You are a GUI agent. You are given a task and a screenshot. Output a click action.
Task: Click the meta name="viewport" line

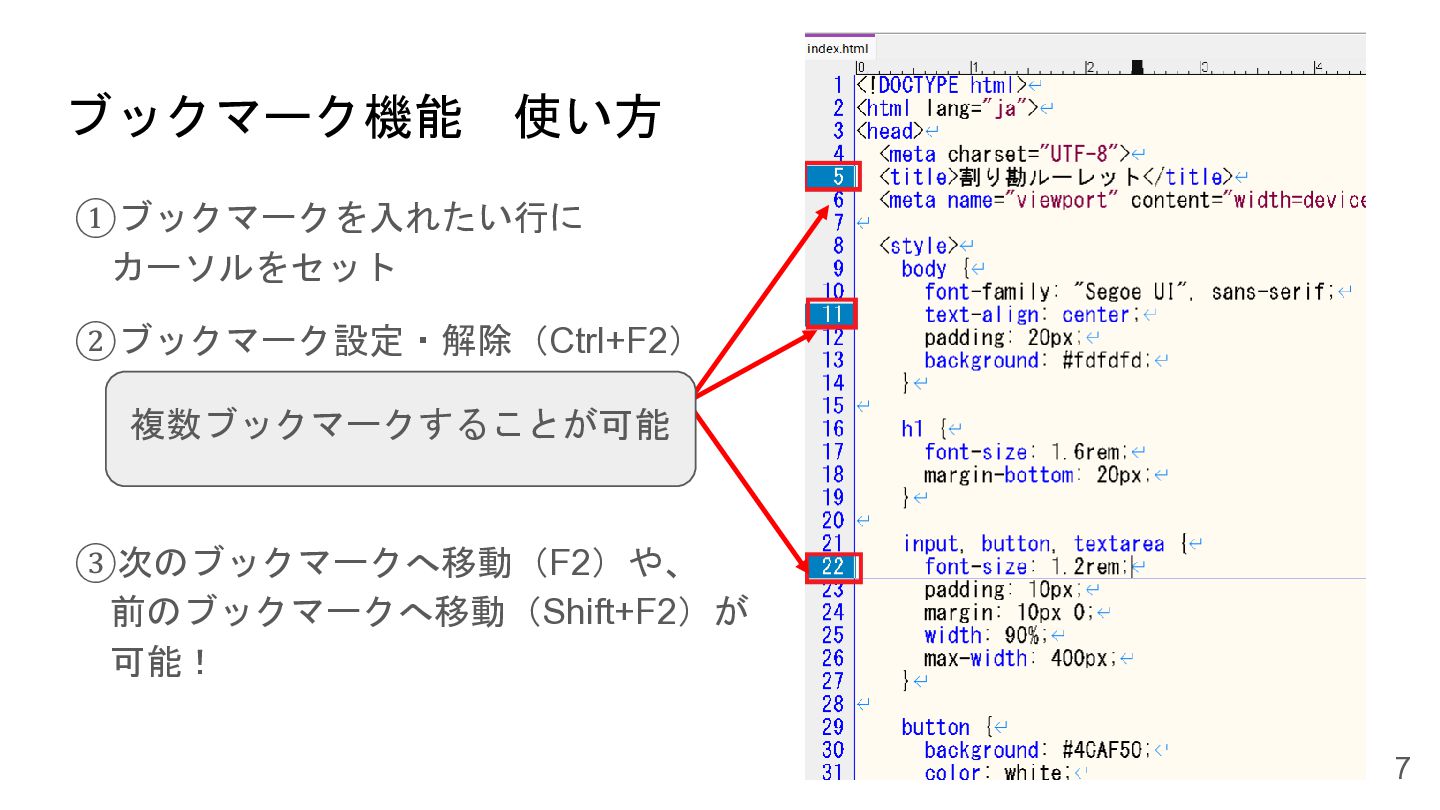click(1122, 200)
